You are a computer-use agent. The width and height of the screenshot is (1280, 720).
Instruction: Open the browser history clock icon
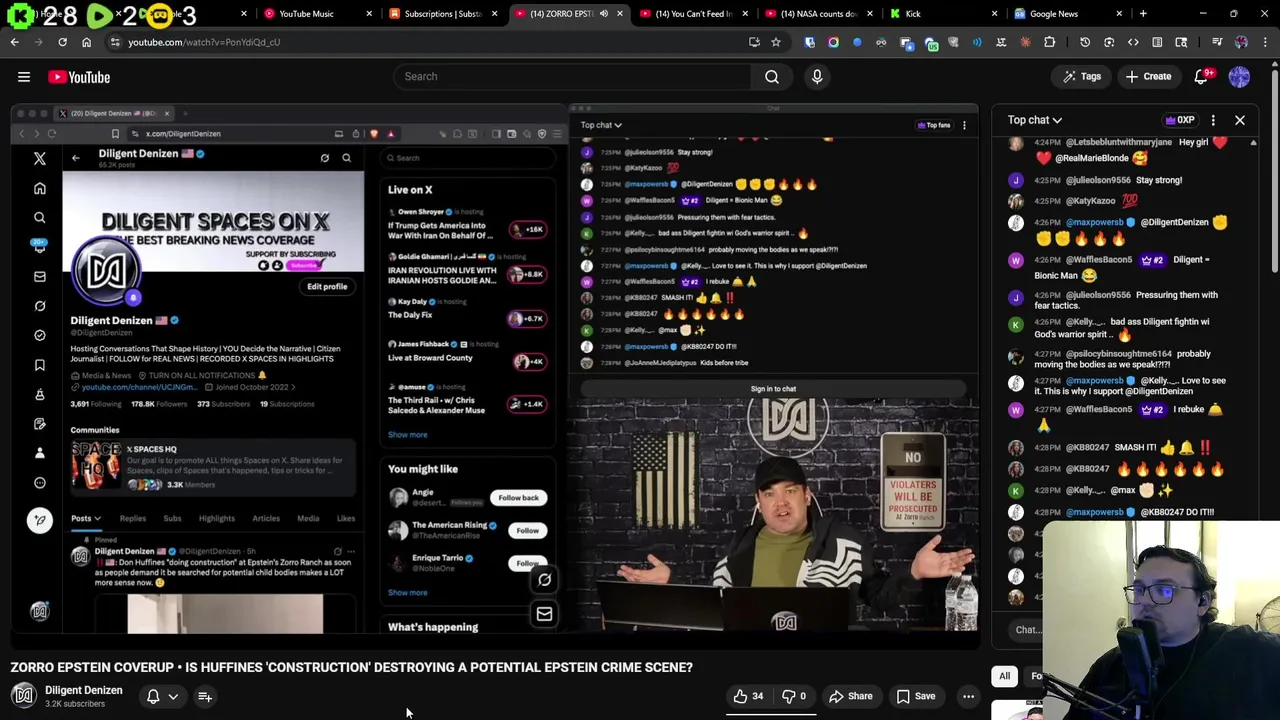click(x=1085, y=42)
